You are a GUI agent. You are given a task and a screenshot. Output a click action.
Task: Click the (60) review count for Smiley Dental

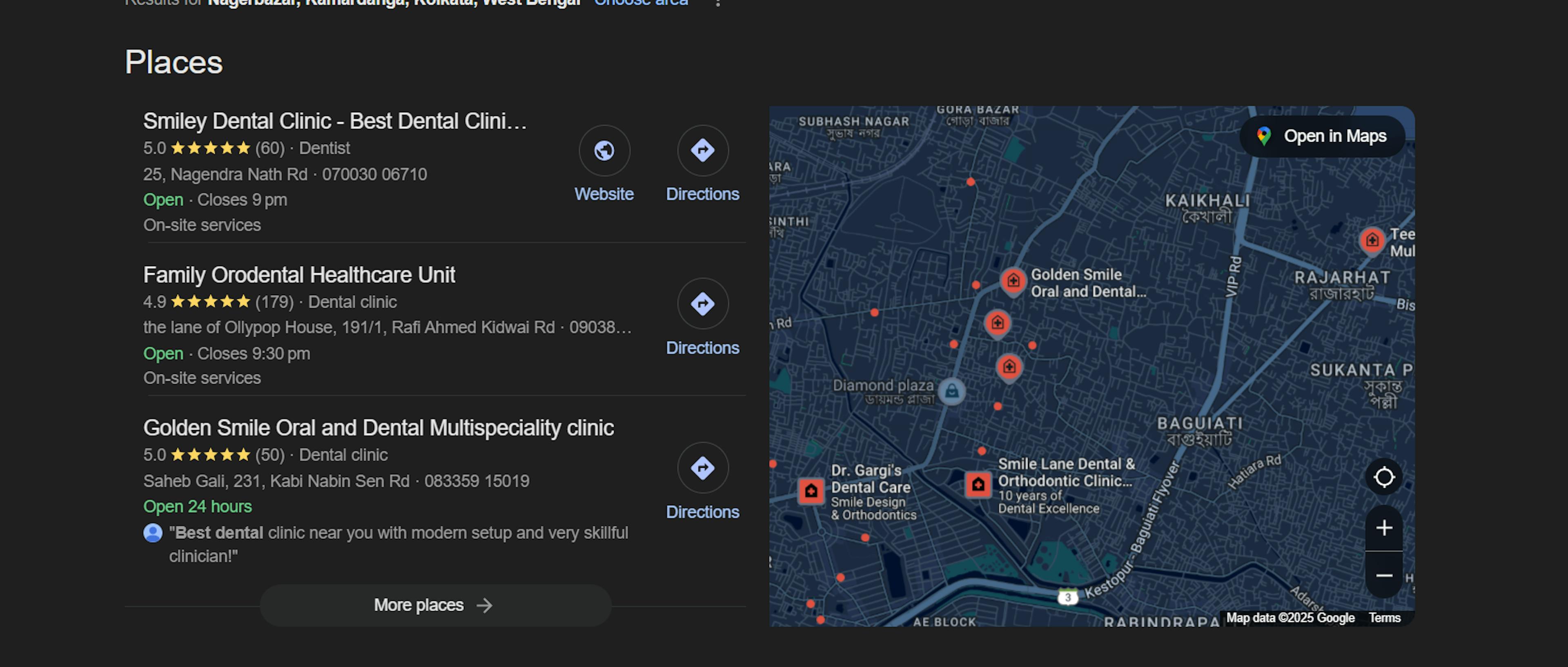point(269,149)
